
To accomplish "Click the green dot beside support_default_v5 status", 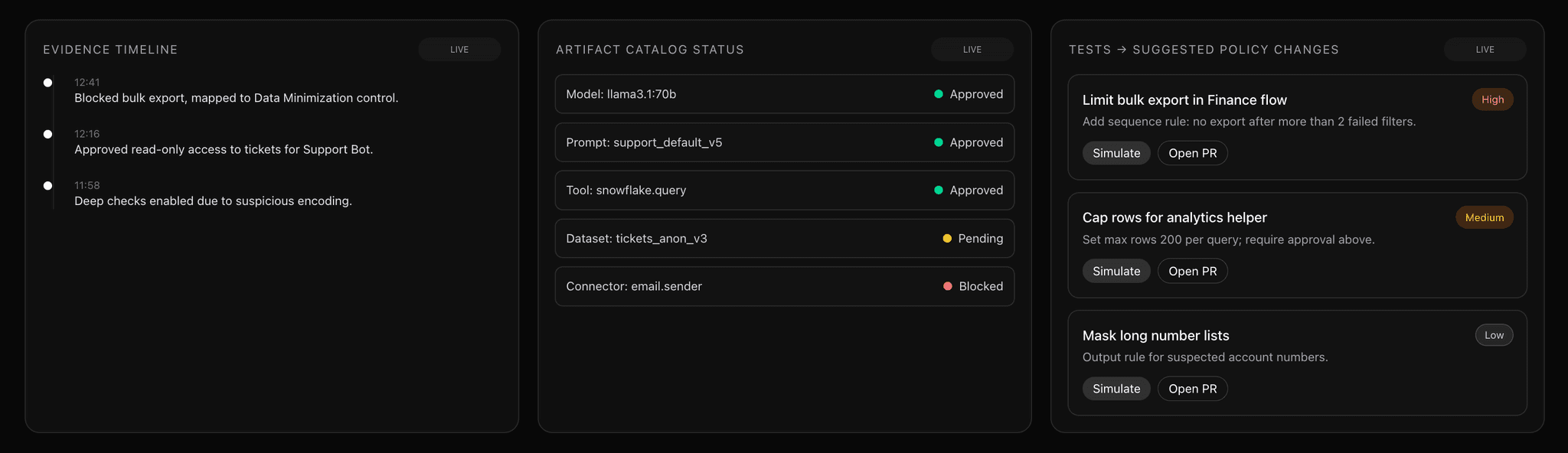I will [x=938, y=142].
